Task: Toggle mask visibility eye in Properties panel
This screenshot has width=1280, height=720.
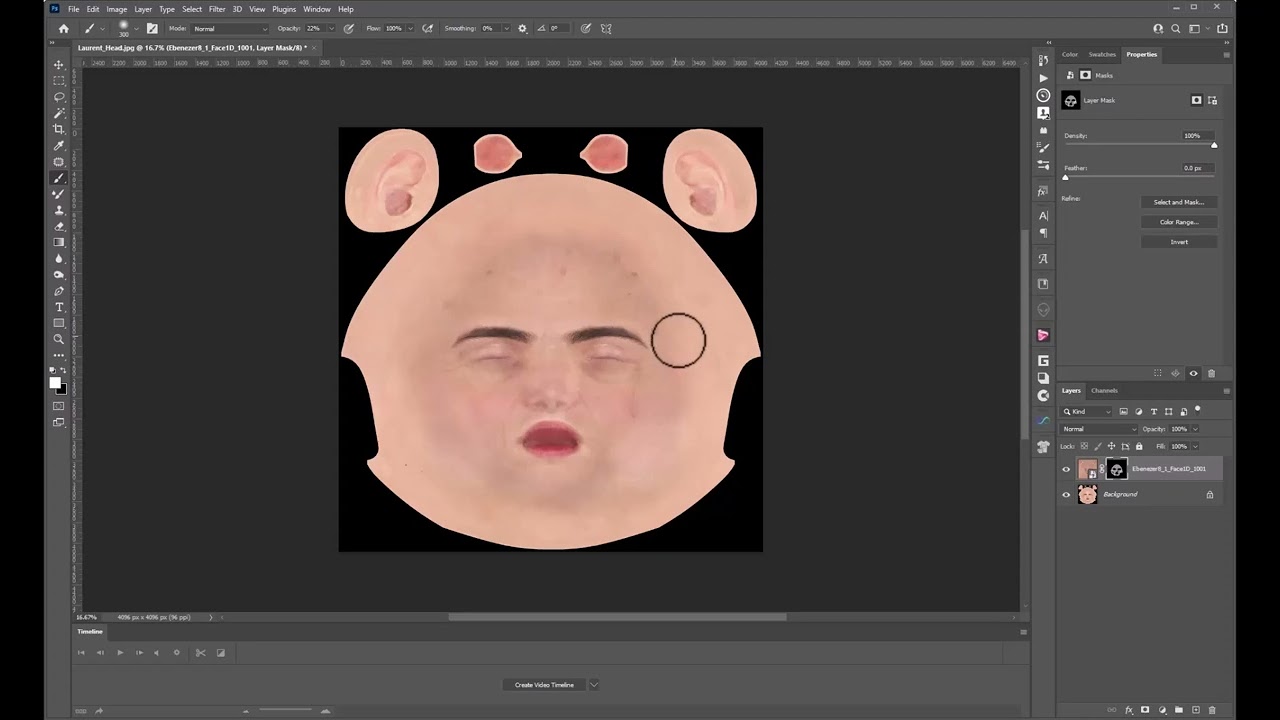Action: point(1193,373)
